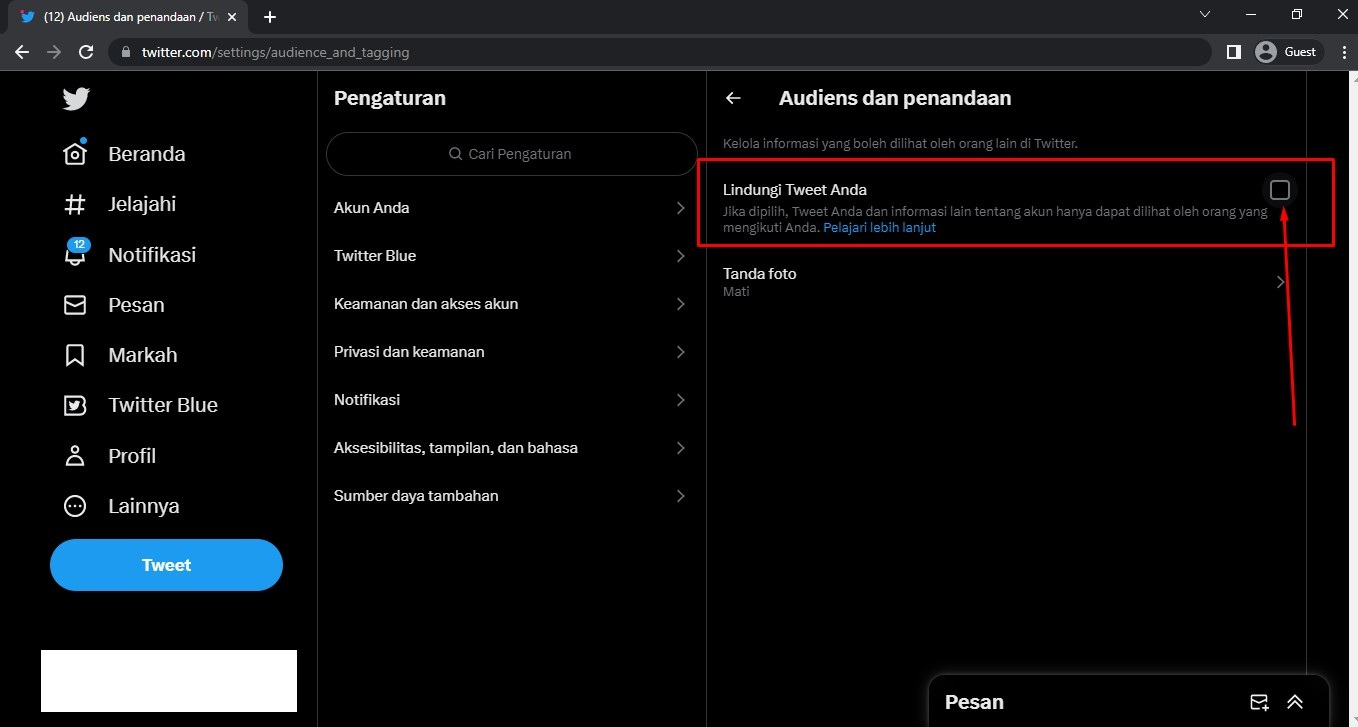Viewport: 1358px width, 727px height.
Task: Open Lainnya text in sidebar
Action: point(144,506)
